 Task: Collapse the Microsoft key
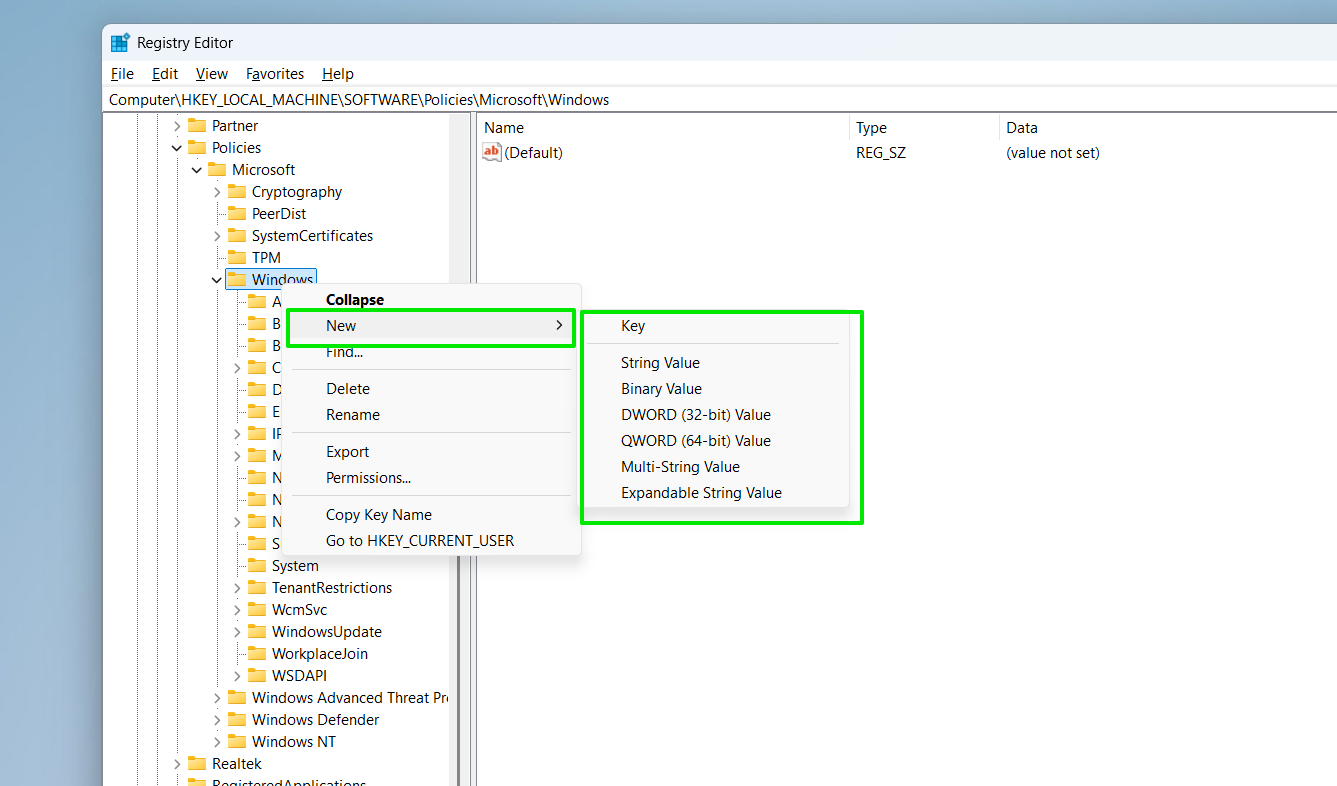pyautogui.click(x=197, y=170)
